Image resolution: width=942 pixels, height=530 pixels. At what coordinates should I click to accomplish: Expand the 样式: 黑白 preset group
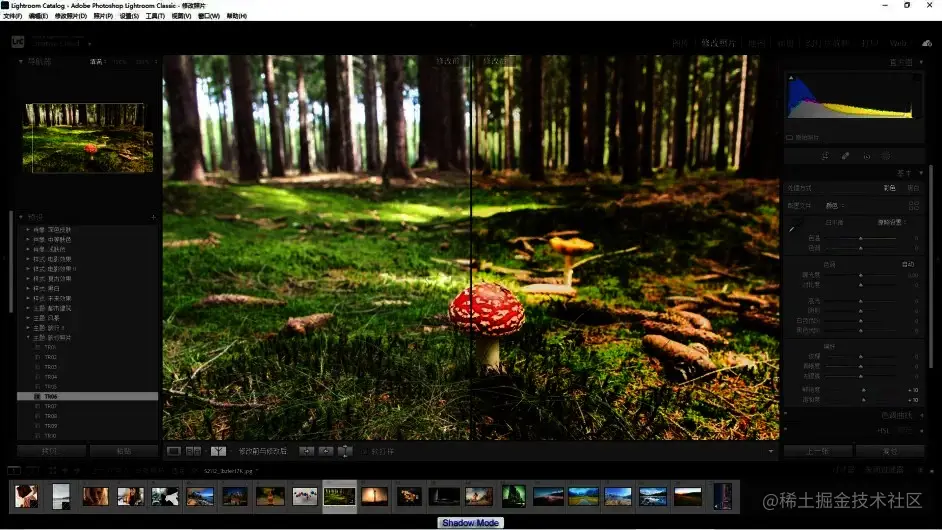click(x=28, y=288)
